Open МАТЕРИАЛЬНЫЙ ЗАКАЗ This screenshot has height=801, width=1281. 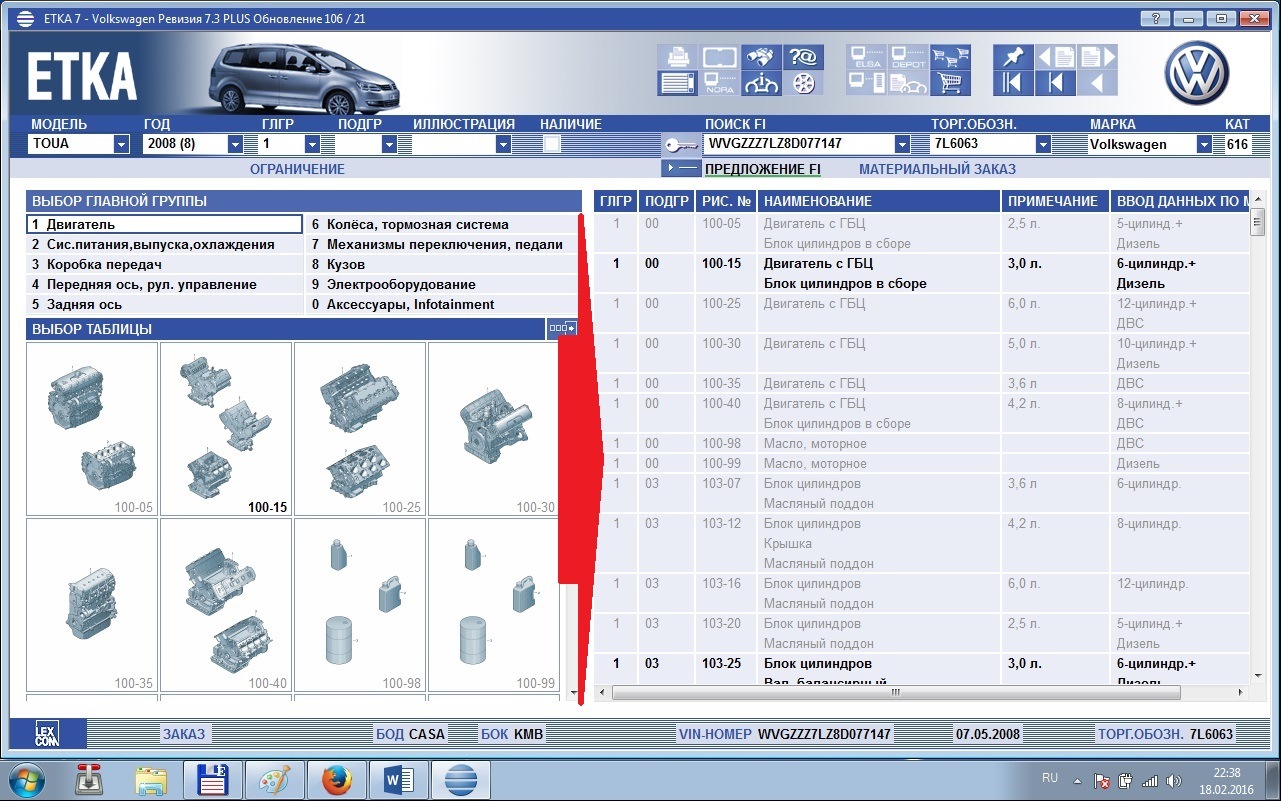[x=937, y=169]
